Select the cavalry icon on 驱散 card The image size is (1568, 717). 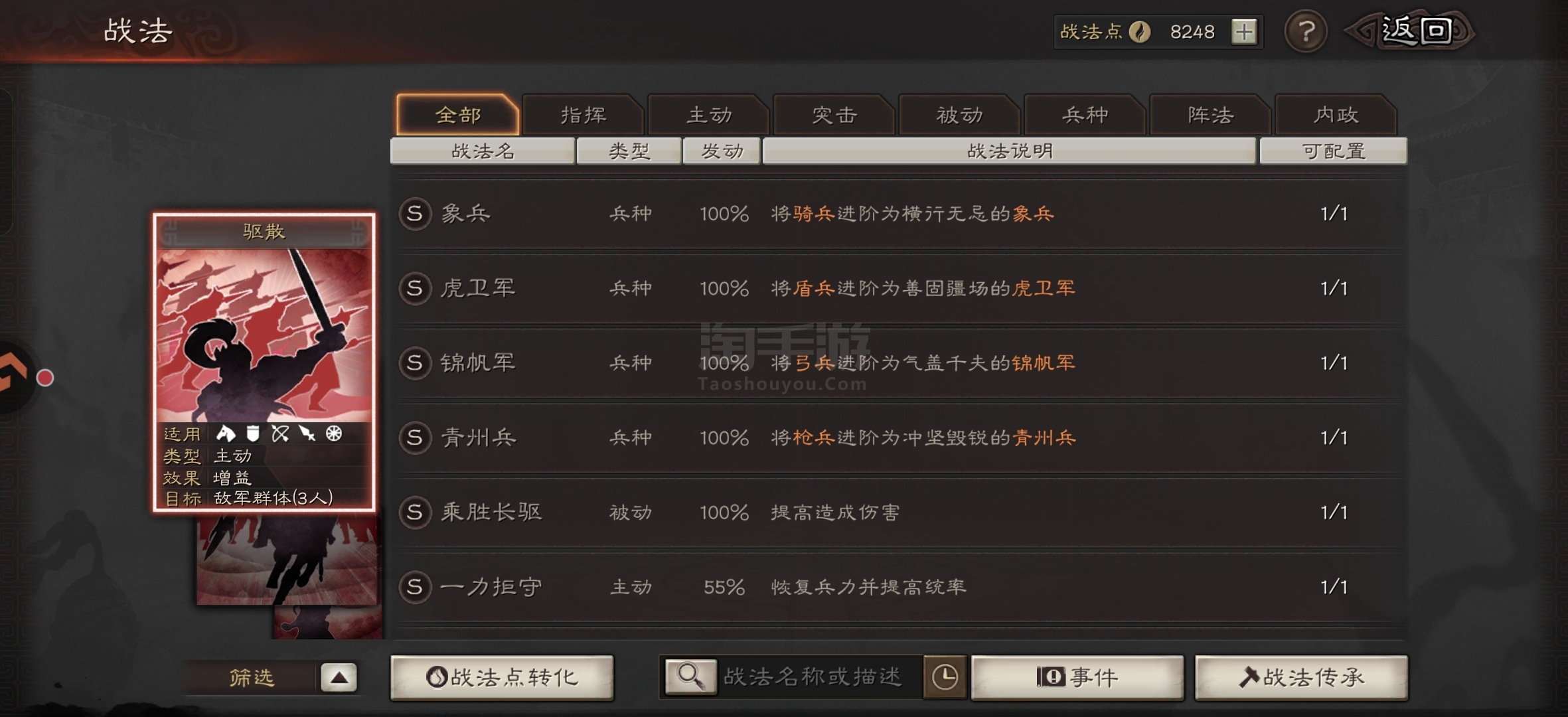point(226,434)
